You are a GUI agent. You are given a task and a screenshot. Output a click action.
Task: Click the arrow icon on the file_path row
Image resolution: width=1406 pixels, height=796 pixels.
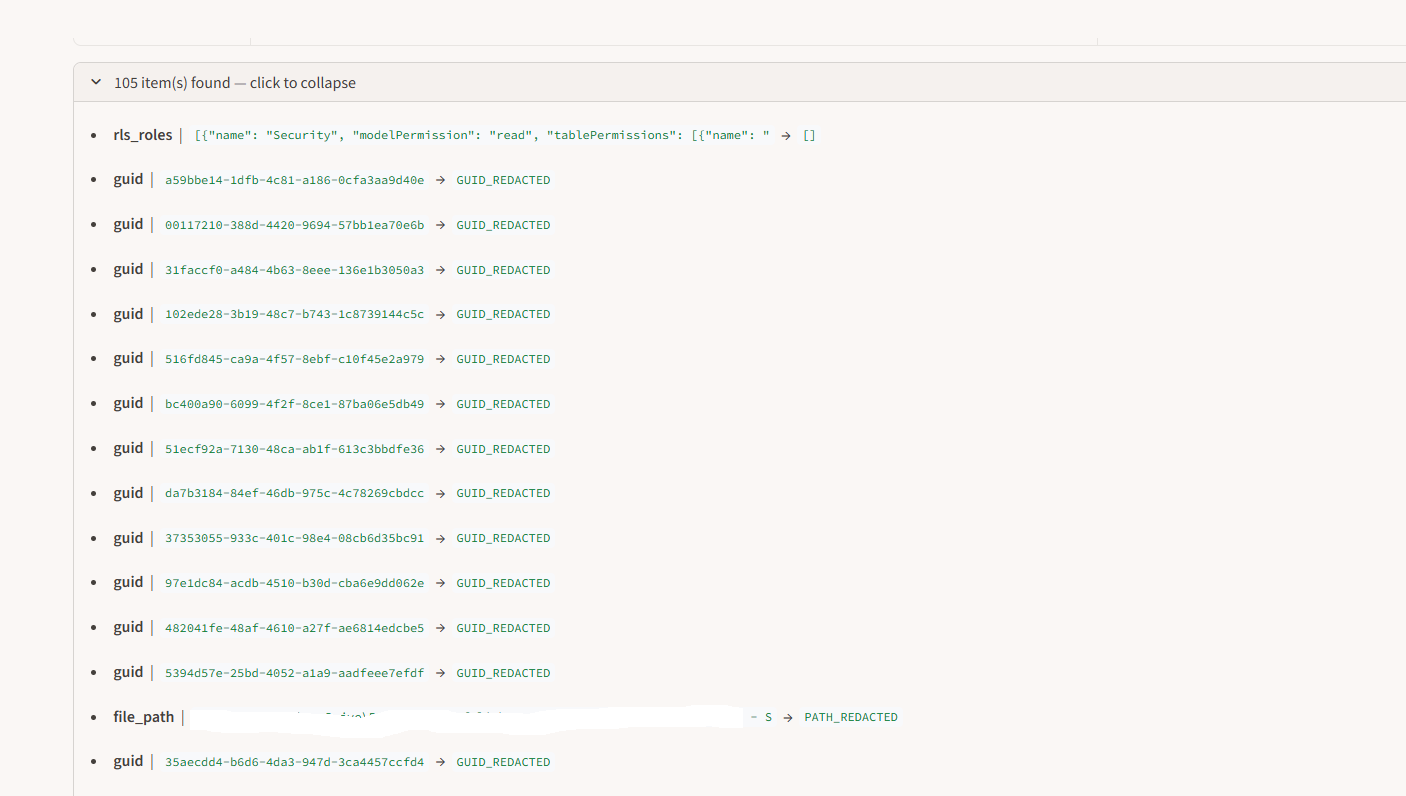[x=789, y=716]
